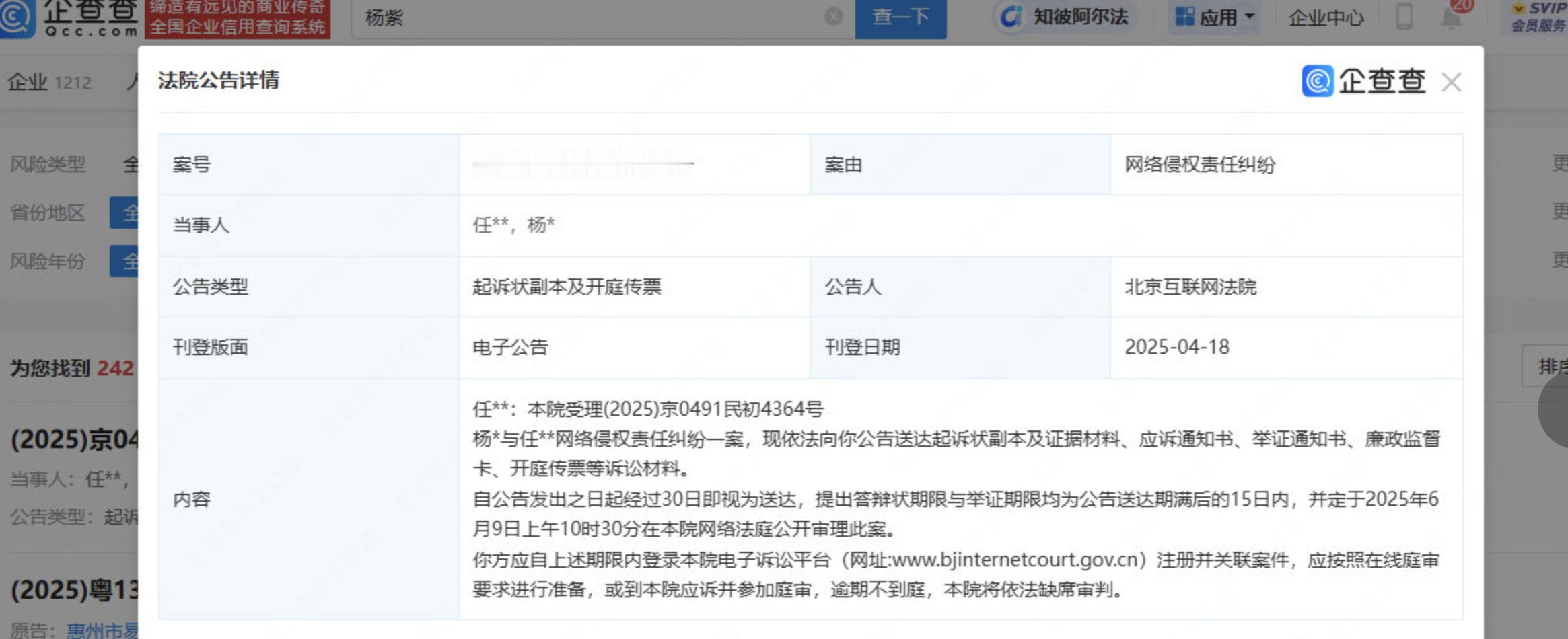Select announcer 北京互联网法院

(1190, 287)
